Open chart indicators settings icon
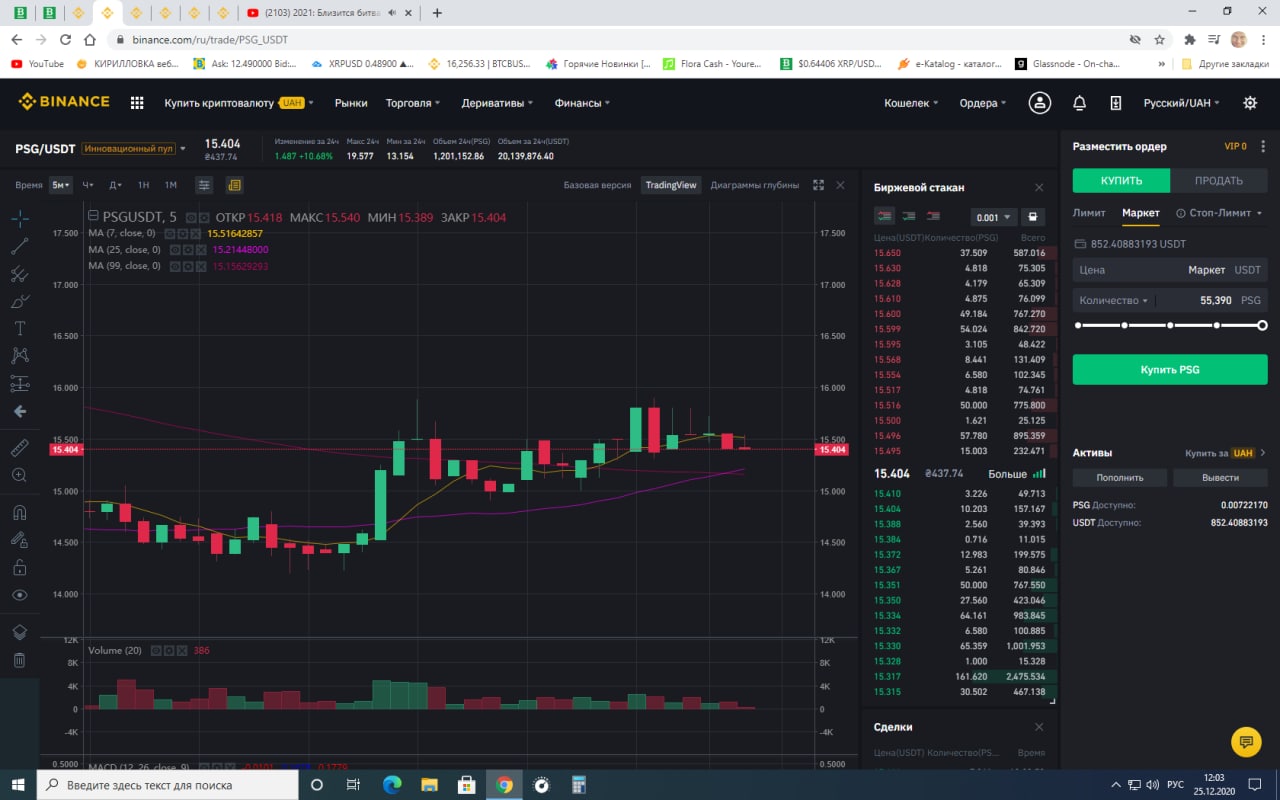Screen dimensions: 1280x800 204,185
